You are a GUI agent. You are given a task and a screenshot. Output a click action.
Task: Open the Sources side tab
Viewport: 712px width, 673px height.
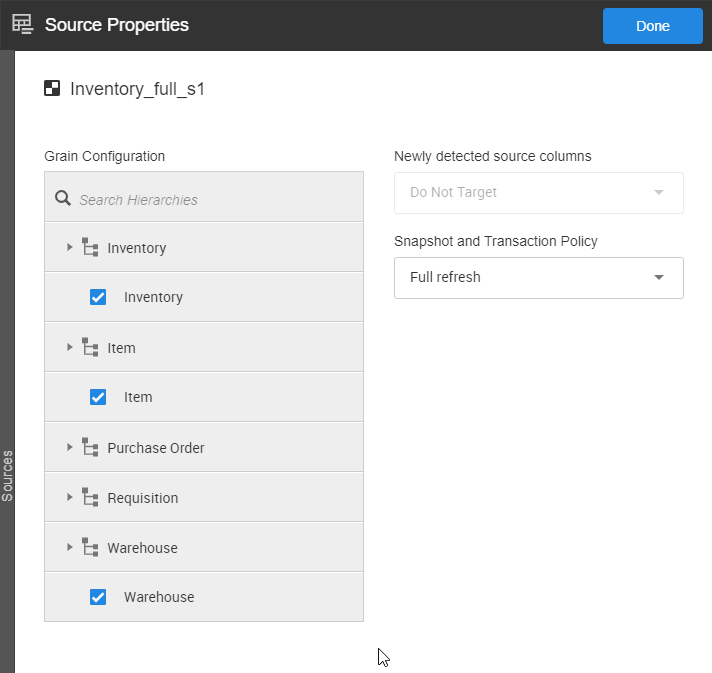click(x=7, y=475)
